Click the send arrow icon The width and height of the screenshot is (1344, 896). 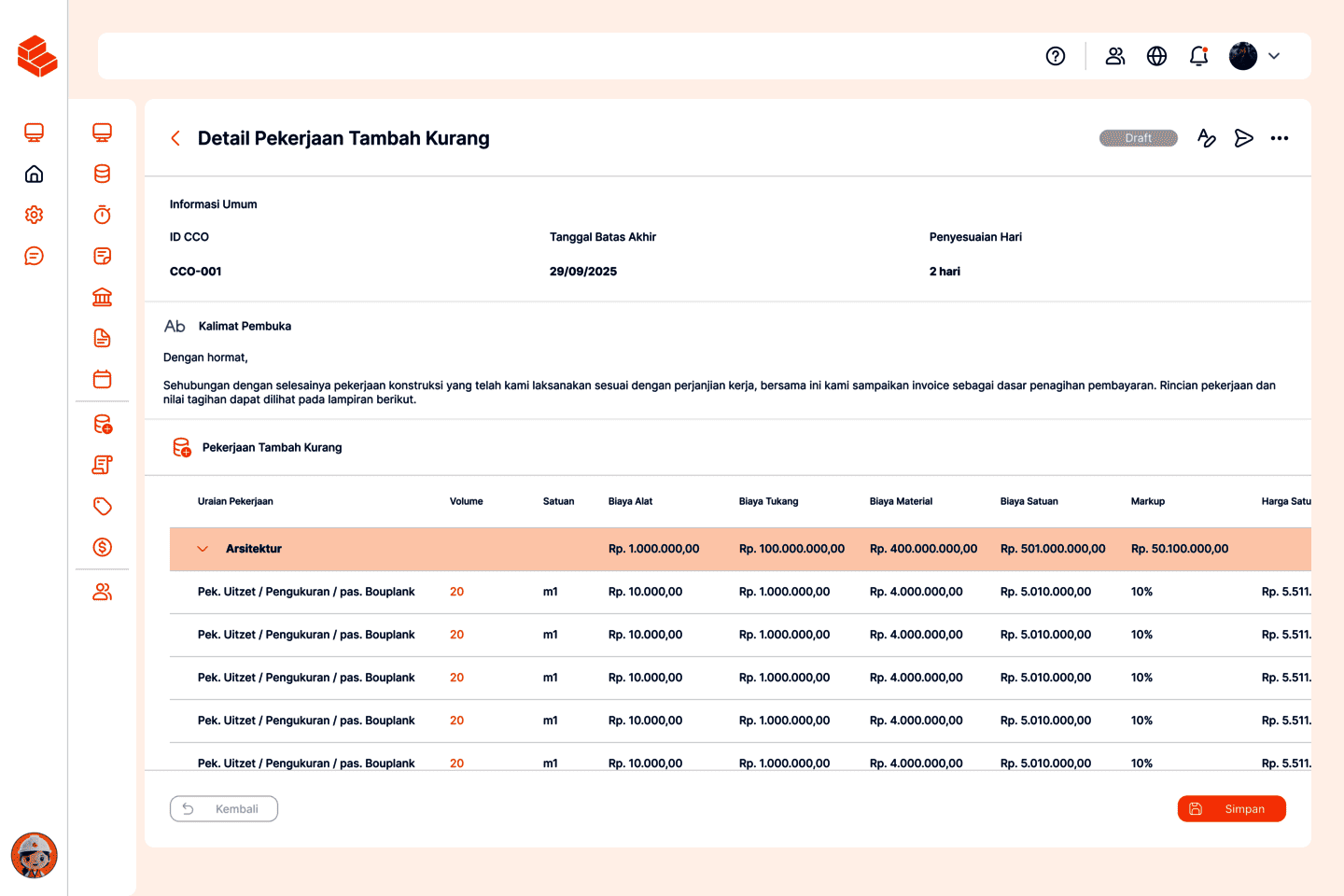click(x=1243, y=138)
